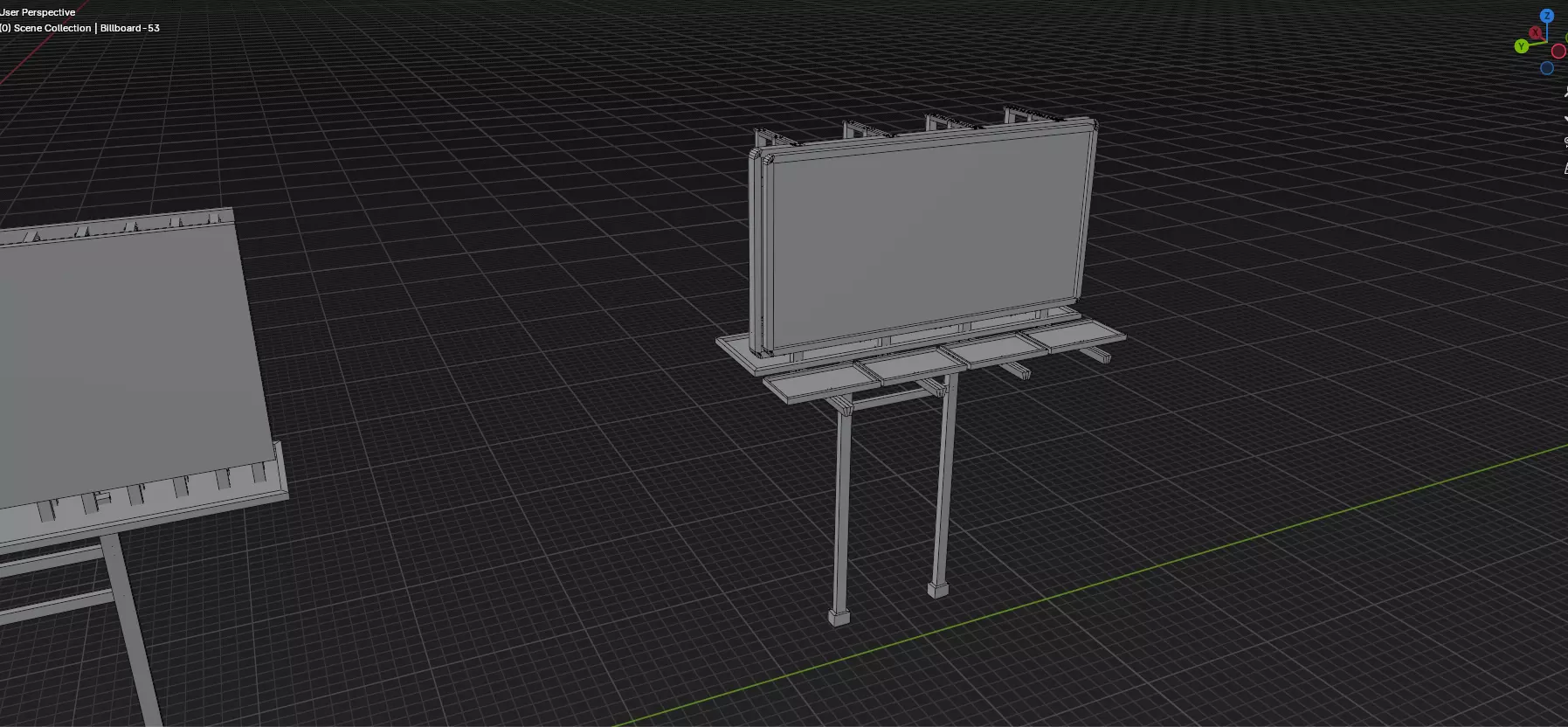Image resolution: width=1568 pixels, height=727 pixels.
Task: Click the 'User Perspective' view label
Action: point(38,12)
